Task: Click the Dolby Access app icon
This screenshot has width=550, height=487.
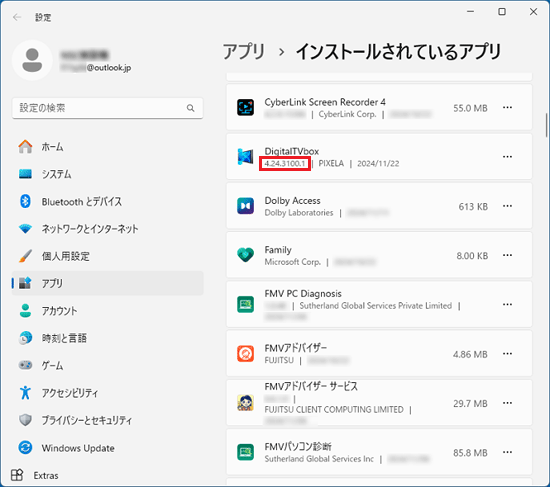Action: [245, 206]
